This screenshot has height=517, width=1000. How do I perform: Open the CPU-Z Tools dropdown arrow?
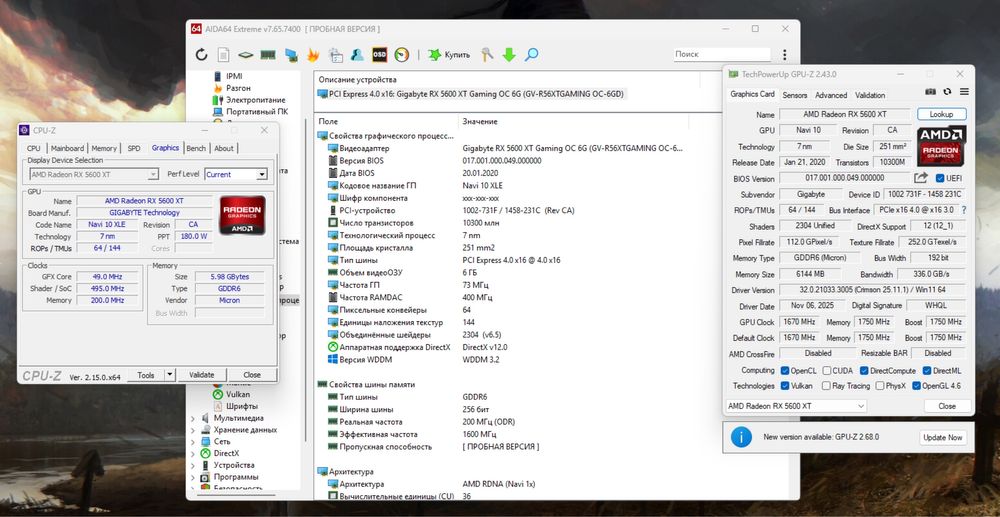(170, 375)
